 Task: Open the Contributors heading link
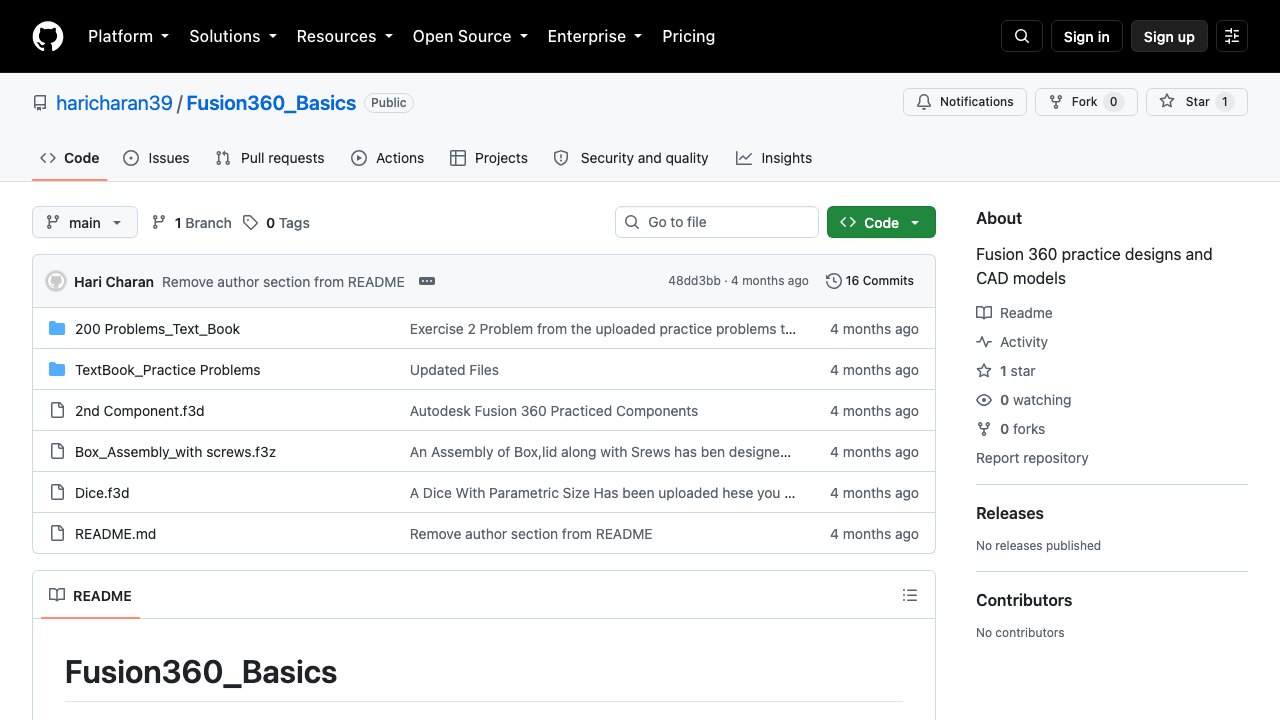pyautogui.click(x=1024, y=600)
